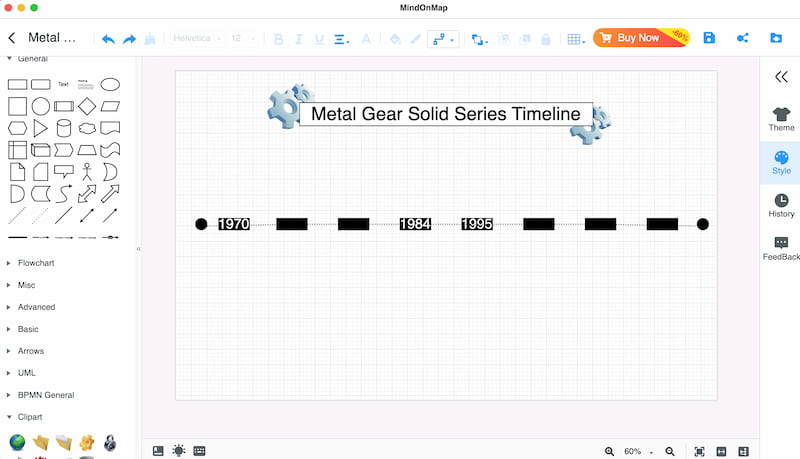Select the cylinder shape
The height and width of the screenshot is (459, 800).
(64, 128)
